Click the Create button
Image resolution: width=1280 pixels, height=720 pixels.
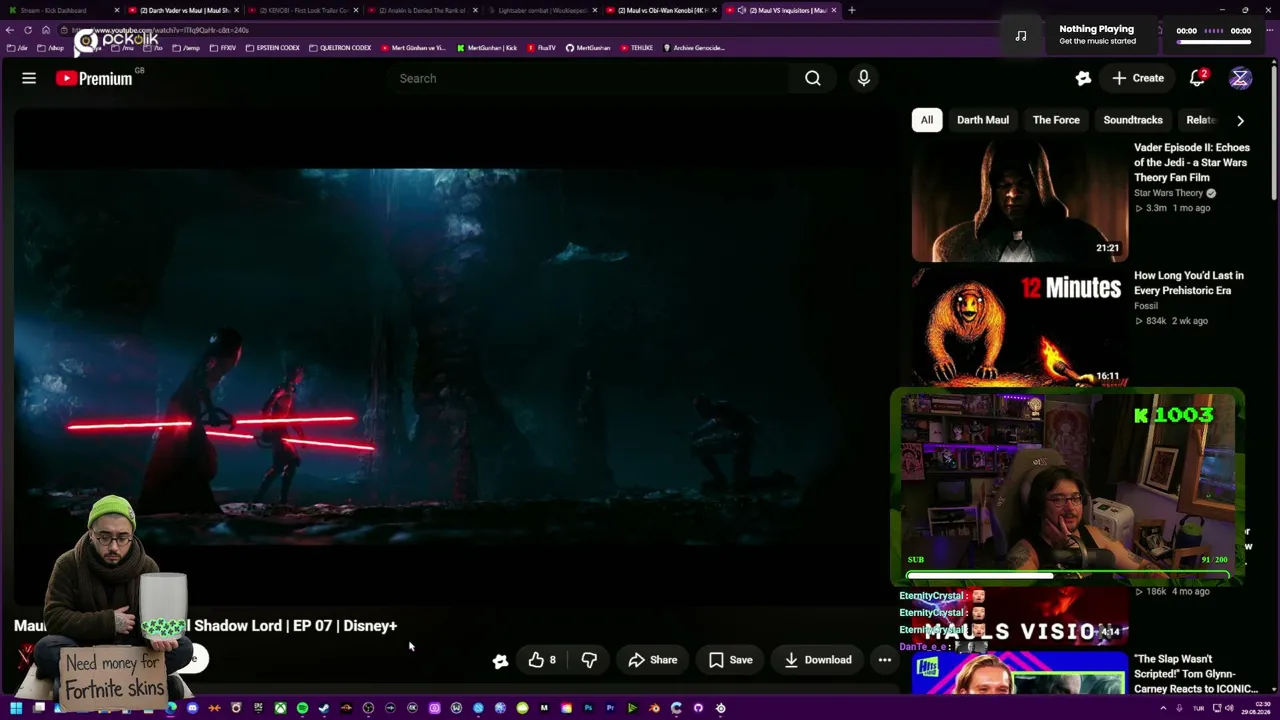pos(1138,78)
